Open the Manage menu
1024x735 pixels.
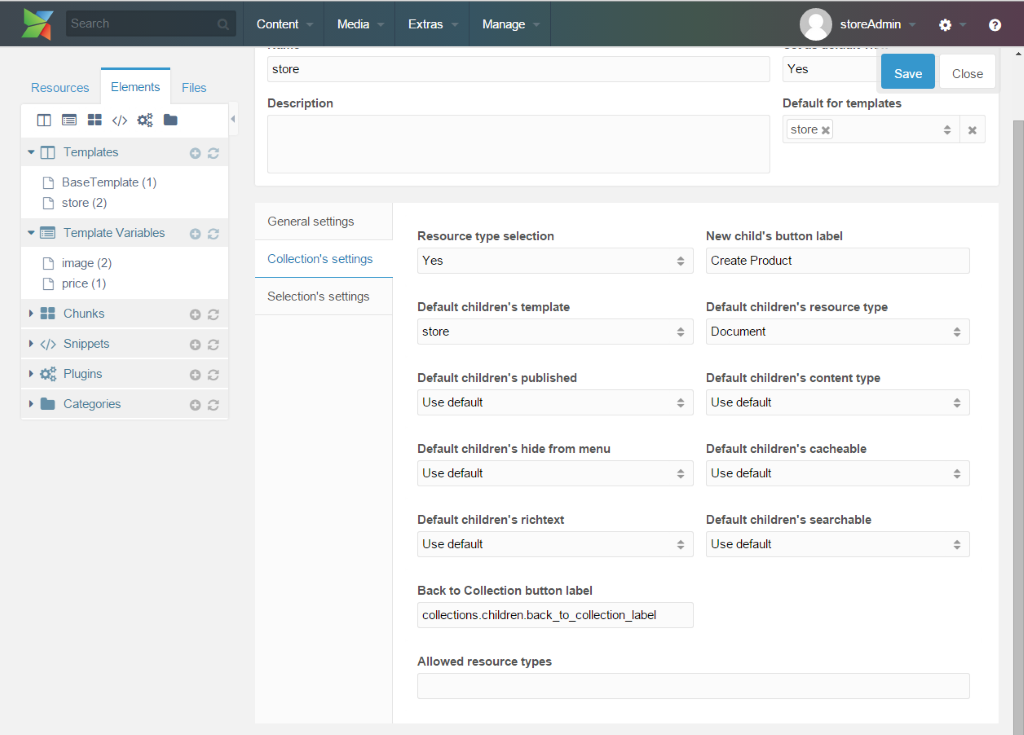(x=510, y=24)
